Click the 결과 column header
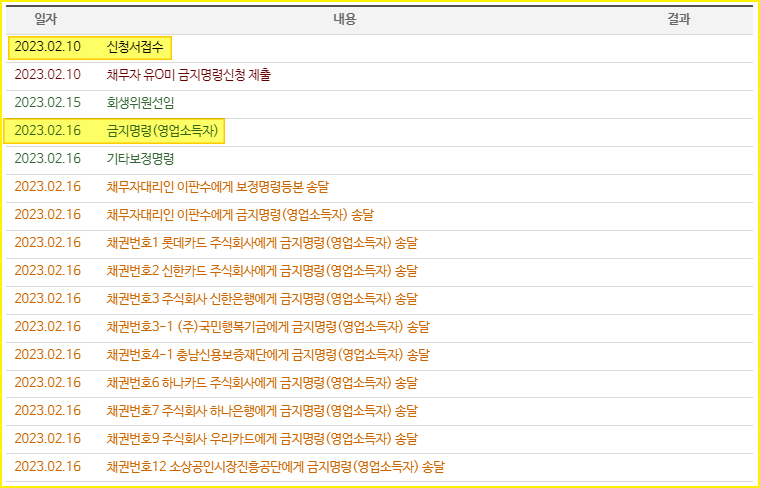Viewport: 760px width, 488px height. (x=679, y=19)
